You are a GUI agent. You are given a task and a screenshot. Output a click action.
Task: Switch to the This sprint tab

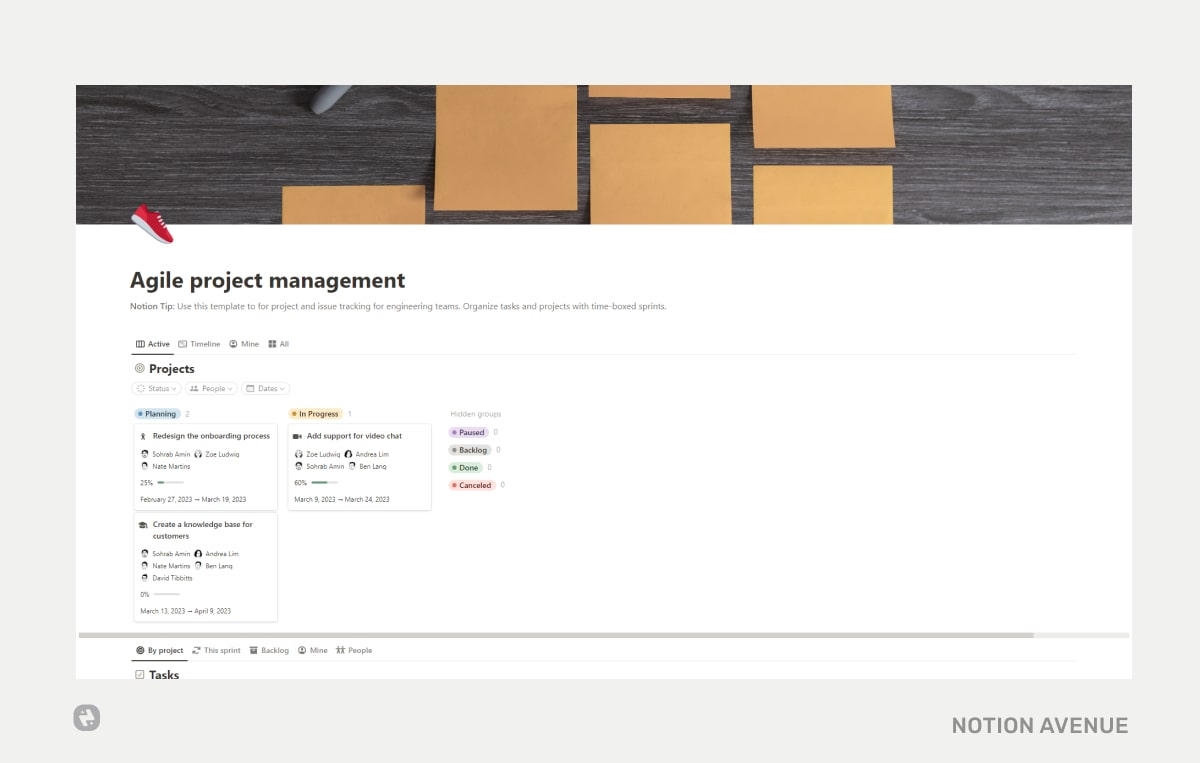pos(216,650)
